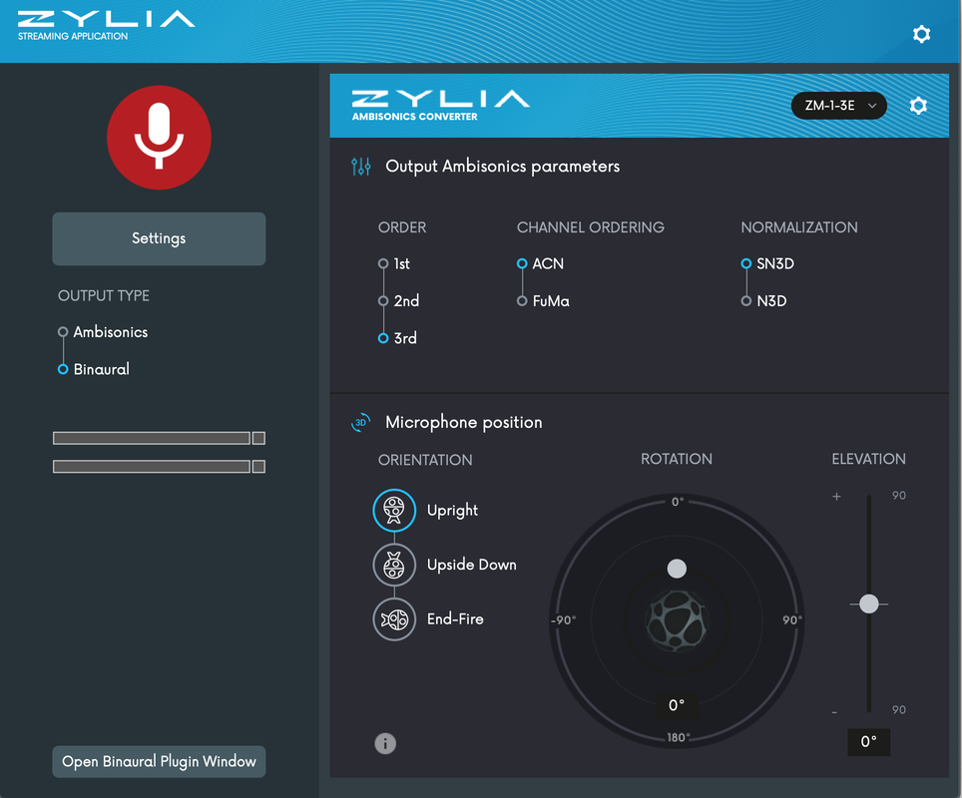
Task: Select 3rd order radio button
Action: pos(383,338)
